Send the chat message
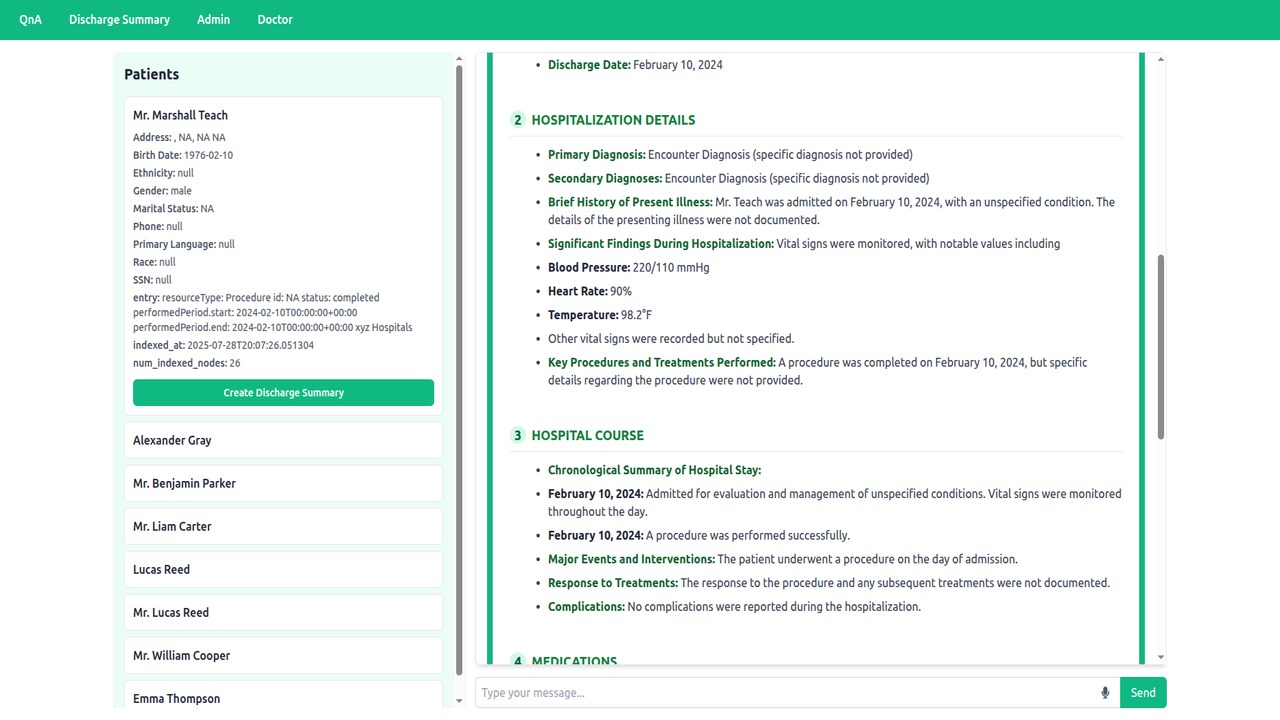 (x=1143, y=693)
